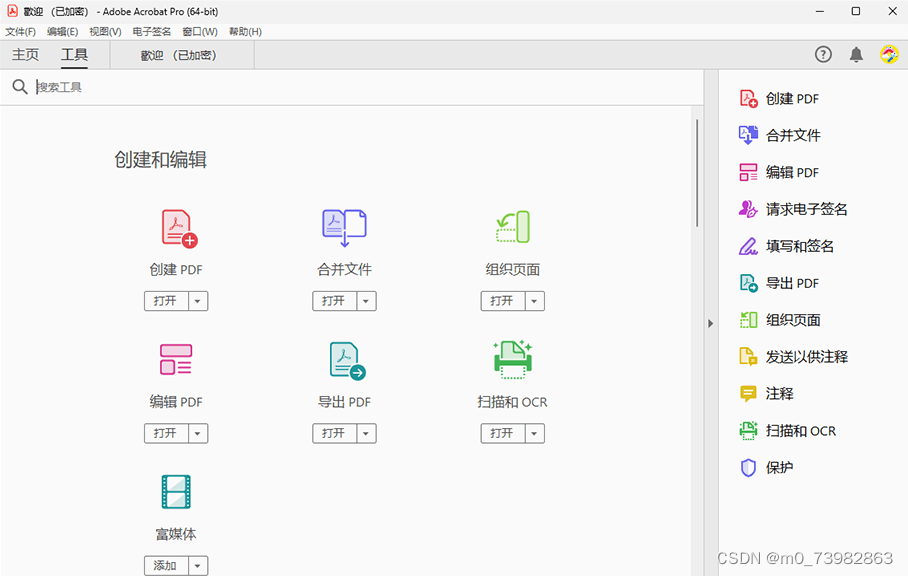Click 打开 button under 编辑 PDF
This screenshot has width=908, height=576.
coord(166,434)
